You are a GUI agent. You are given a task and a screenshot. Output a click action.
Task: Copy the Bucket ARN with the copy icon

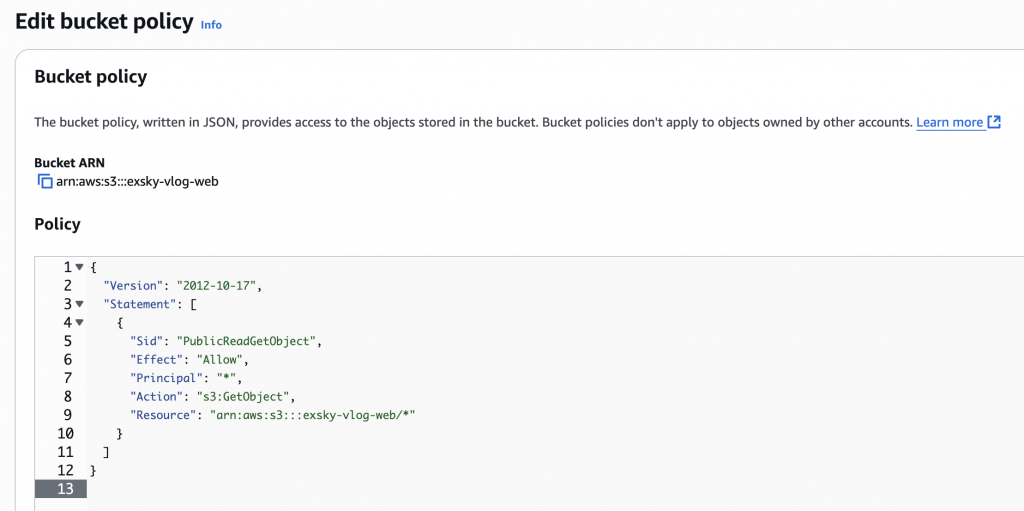[x=44, y=182]
